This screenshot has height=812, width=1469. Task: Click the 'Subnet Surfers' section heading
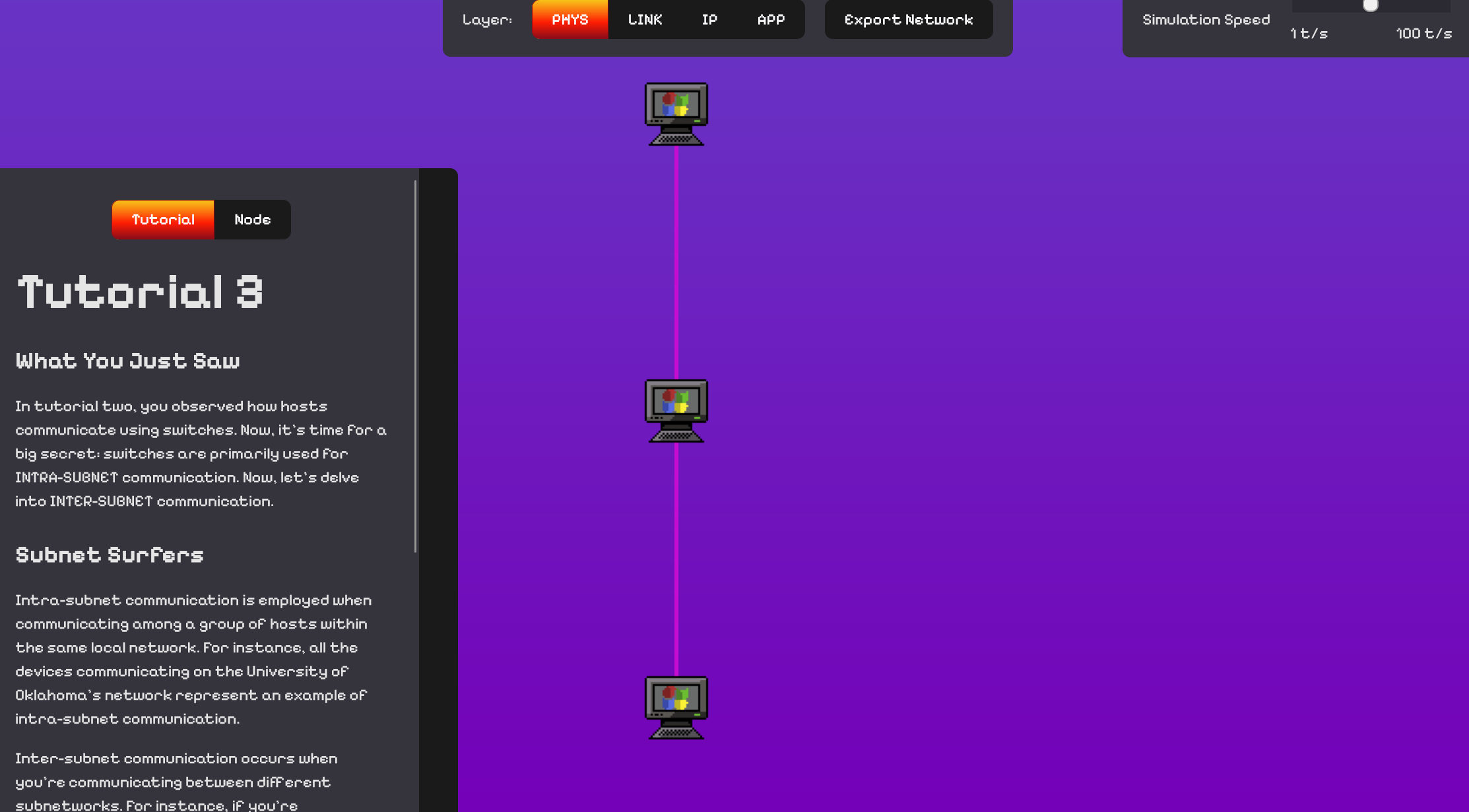tap(110, 555)
